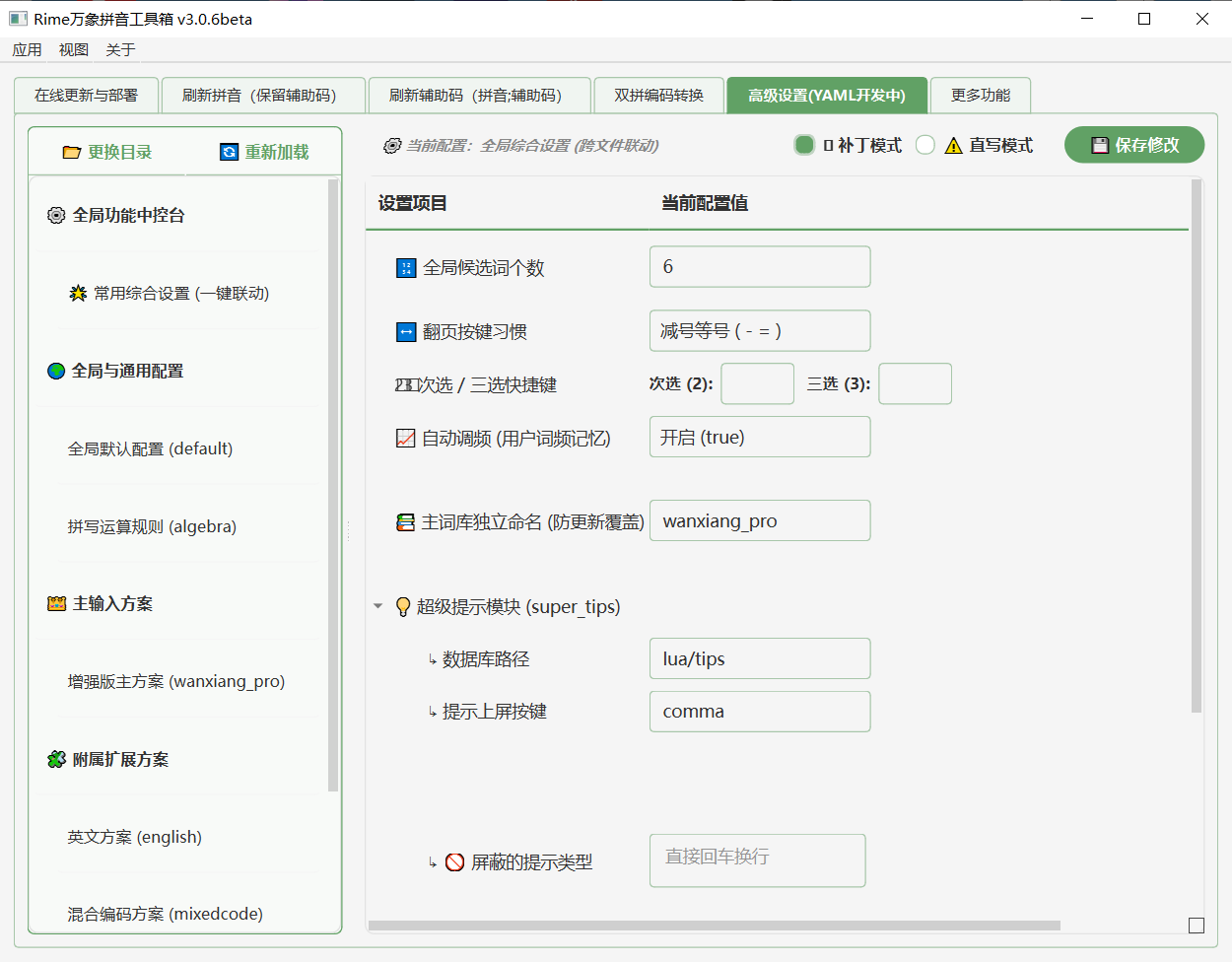
Task: Click the crown icon beside 主输入方案
Action: coord(57,603)
